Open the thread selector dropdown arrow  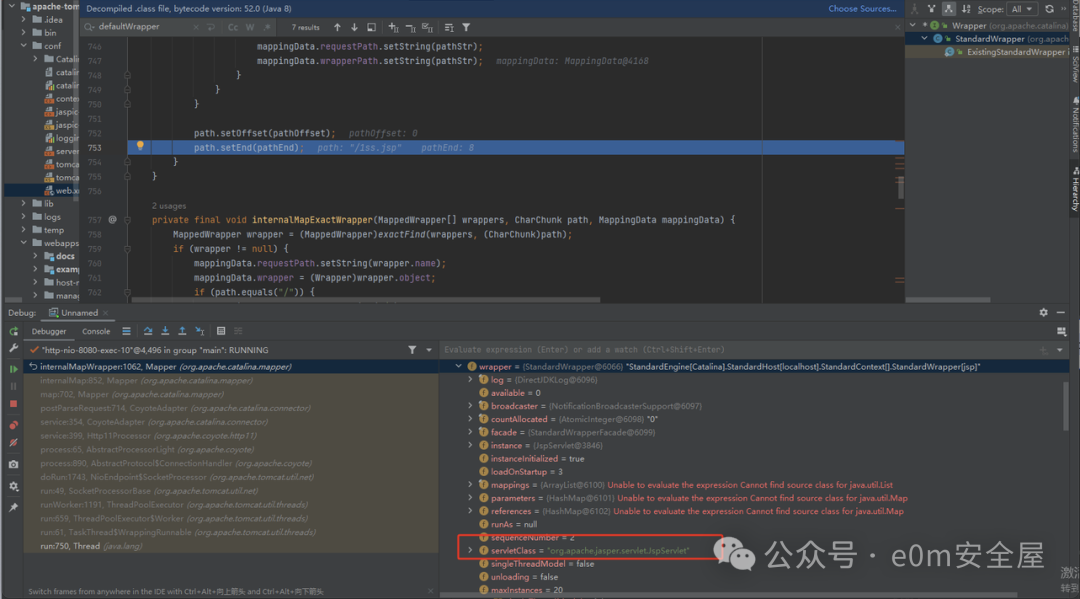click(428, 350)
